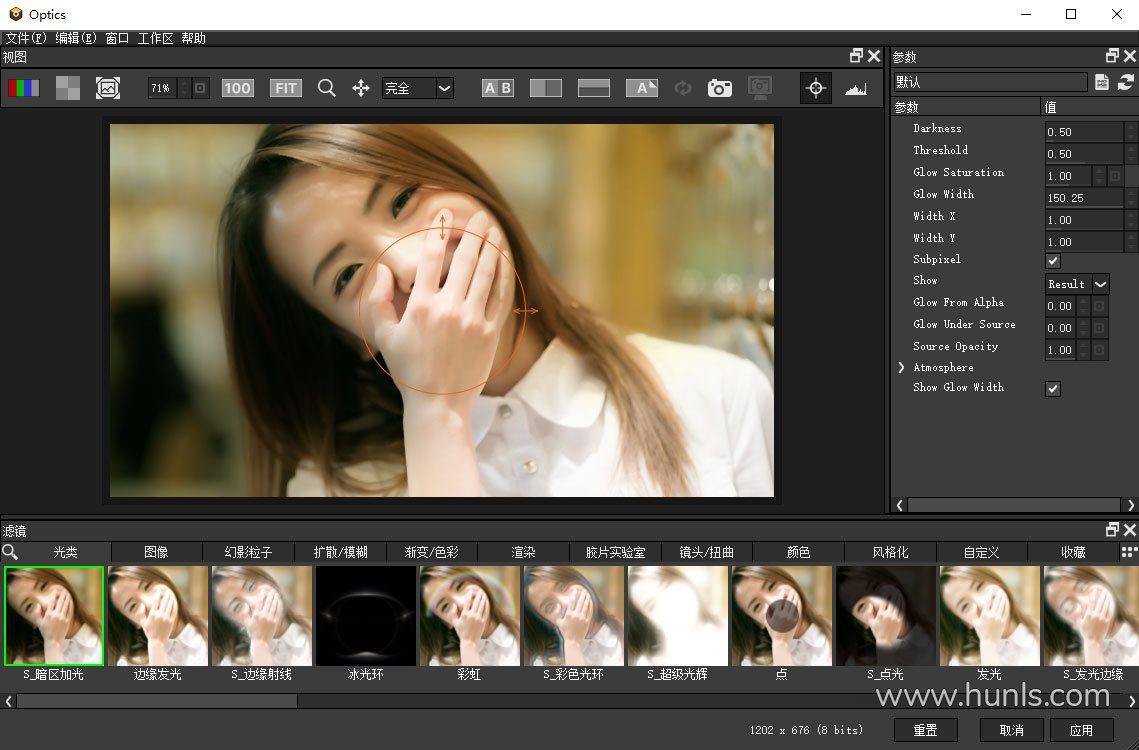
Task: Activate the pan move tool
Action: (361, 88)
